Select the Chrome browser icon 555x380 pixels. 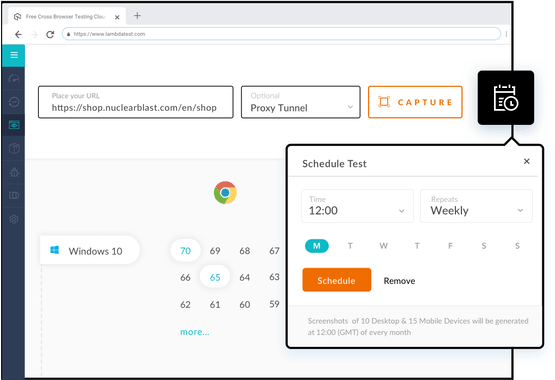tap(225, 192)
